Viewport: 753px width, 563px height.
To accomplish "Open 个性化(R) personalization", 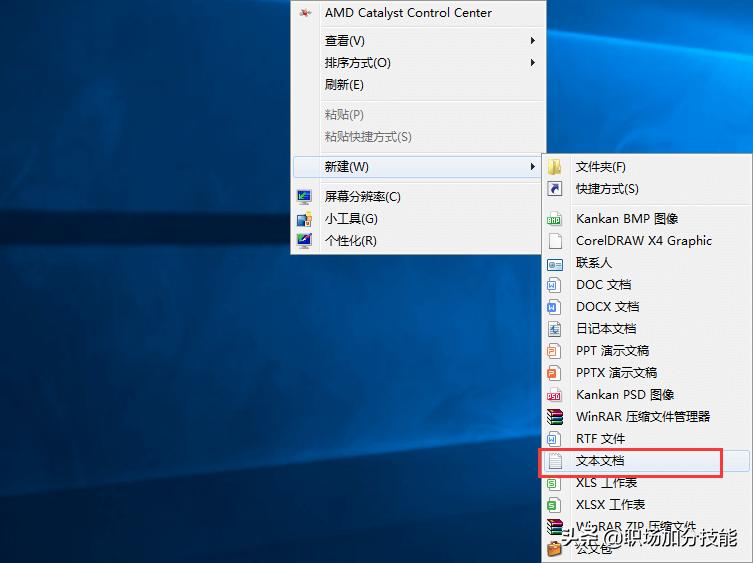I will click(417, 241).
